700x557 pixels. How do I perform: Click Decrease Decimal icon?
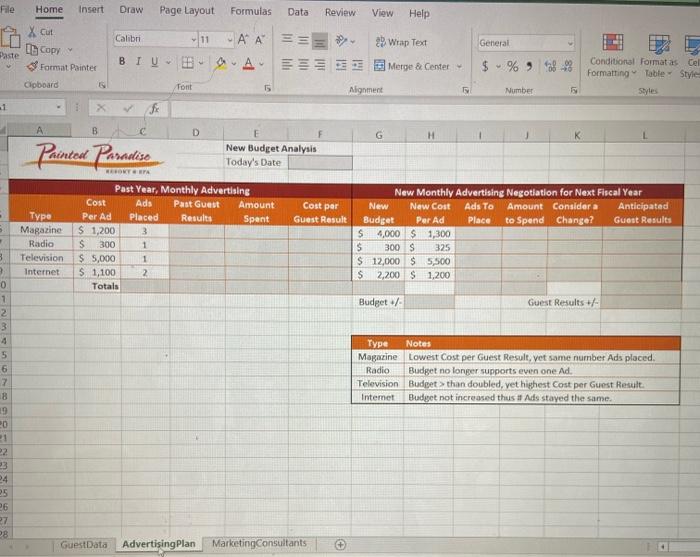[x=567, y=67]
